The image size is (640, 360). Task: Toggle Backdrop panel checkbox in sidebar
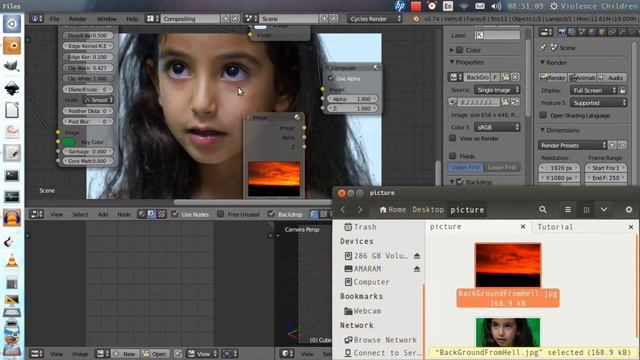click(460, 182)
